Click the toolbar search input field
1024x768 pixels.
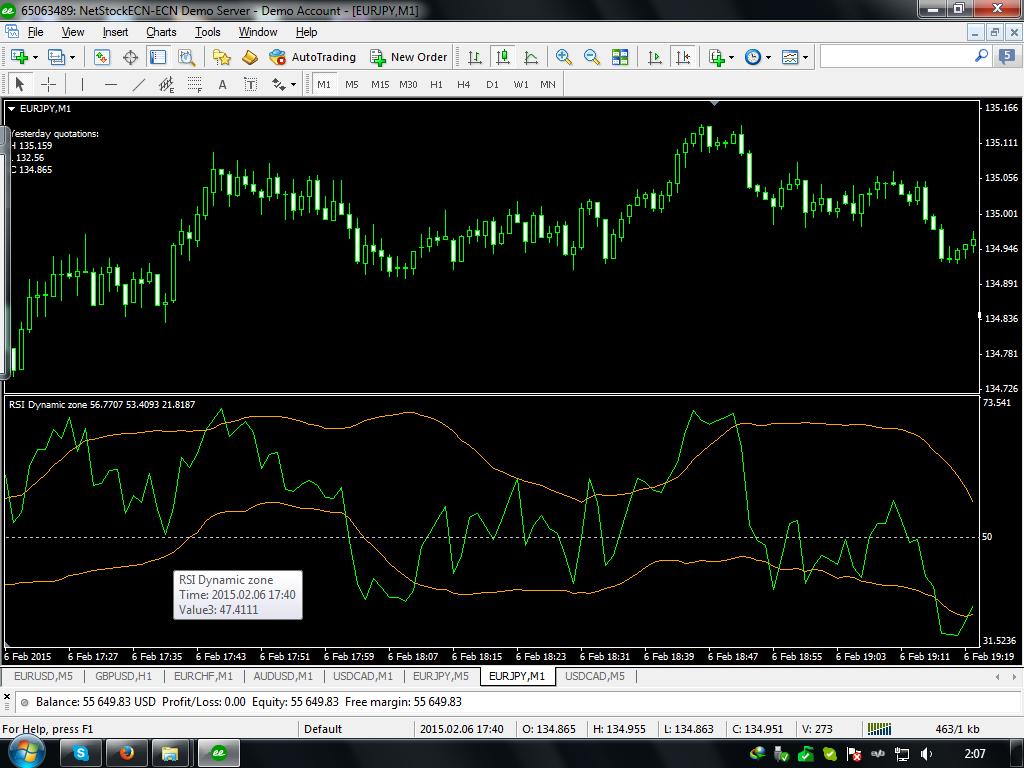click(x=897, y=57)
